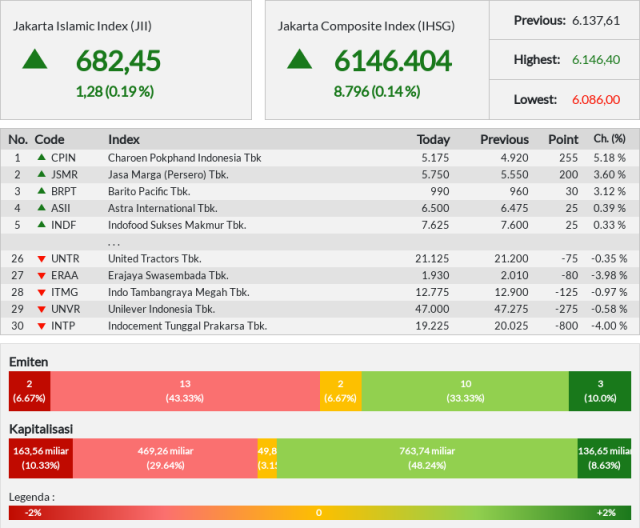The width and height of the screenshot is (640, 528).
Task: Click the 763,74 miliar Kapitalisasi segment
Action: [427, 458]
